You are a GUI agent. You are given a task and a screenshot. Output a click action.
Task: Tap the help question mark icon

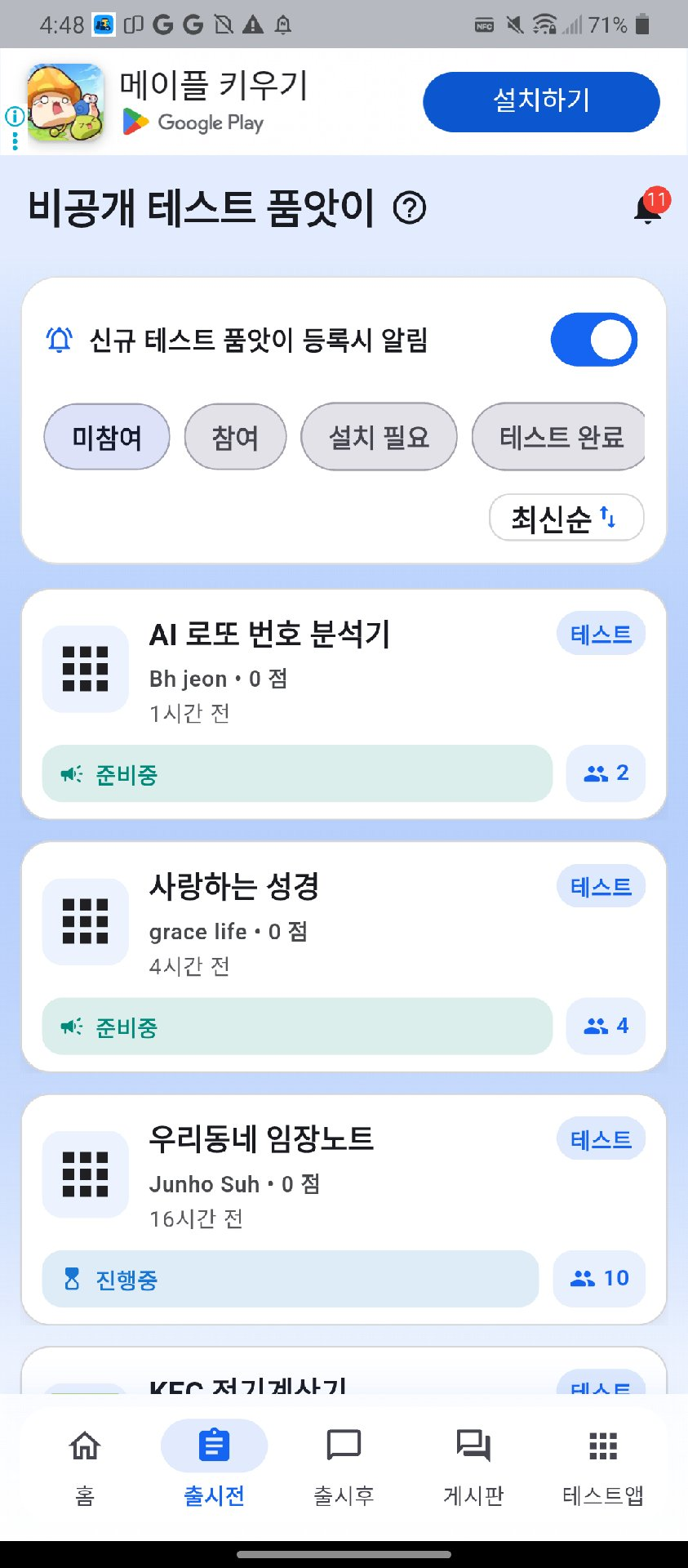(410, 208)
